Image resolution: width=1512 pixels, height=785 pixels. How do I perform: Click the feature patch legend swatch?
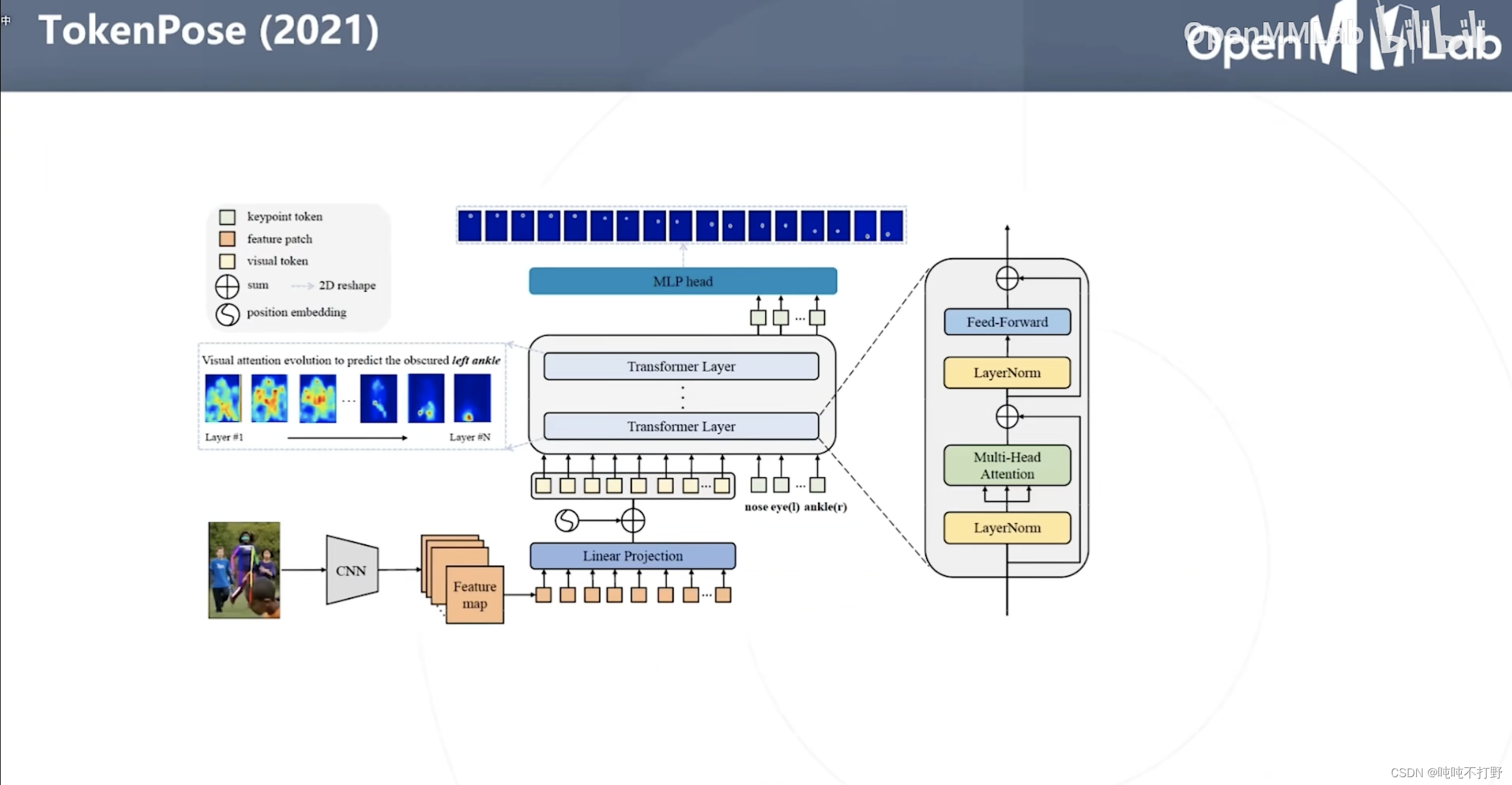tap(227, 239)
